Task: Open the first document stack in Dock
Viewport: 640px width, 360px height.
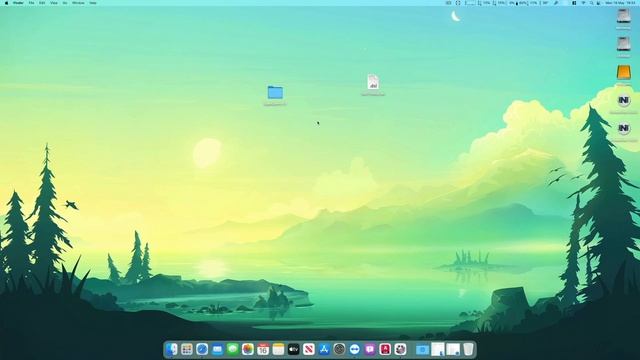Action: [x=438, y=349]
